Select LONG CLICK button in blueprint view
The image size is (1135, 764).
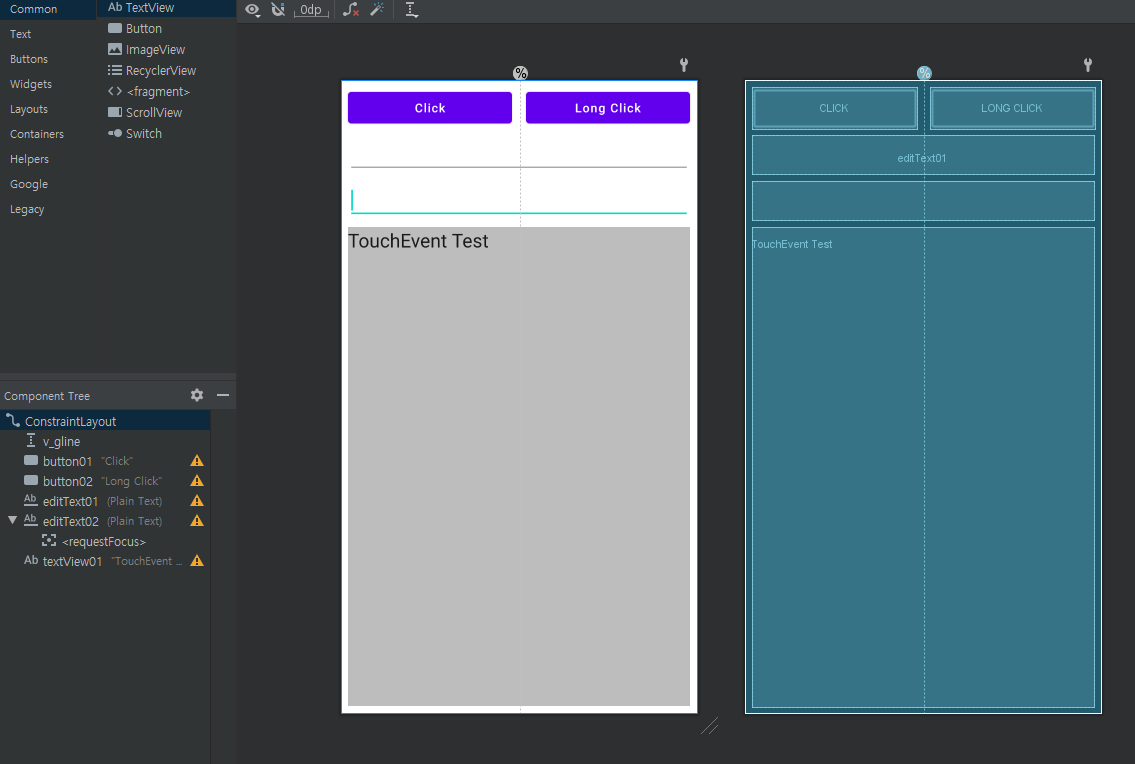pos(1012,108)
